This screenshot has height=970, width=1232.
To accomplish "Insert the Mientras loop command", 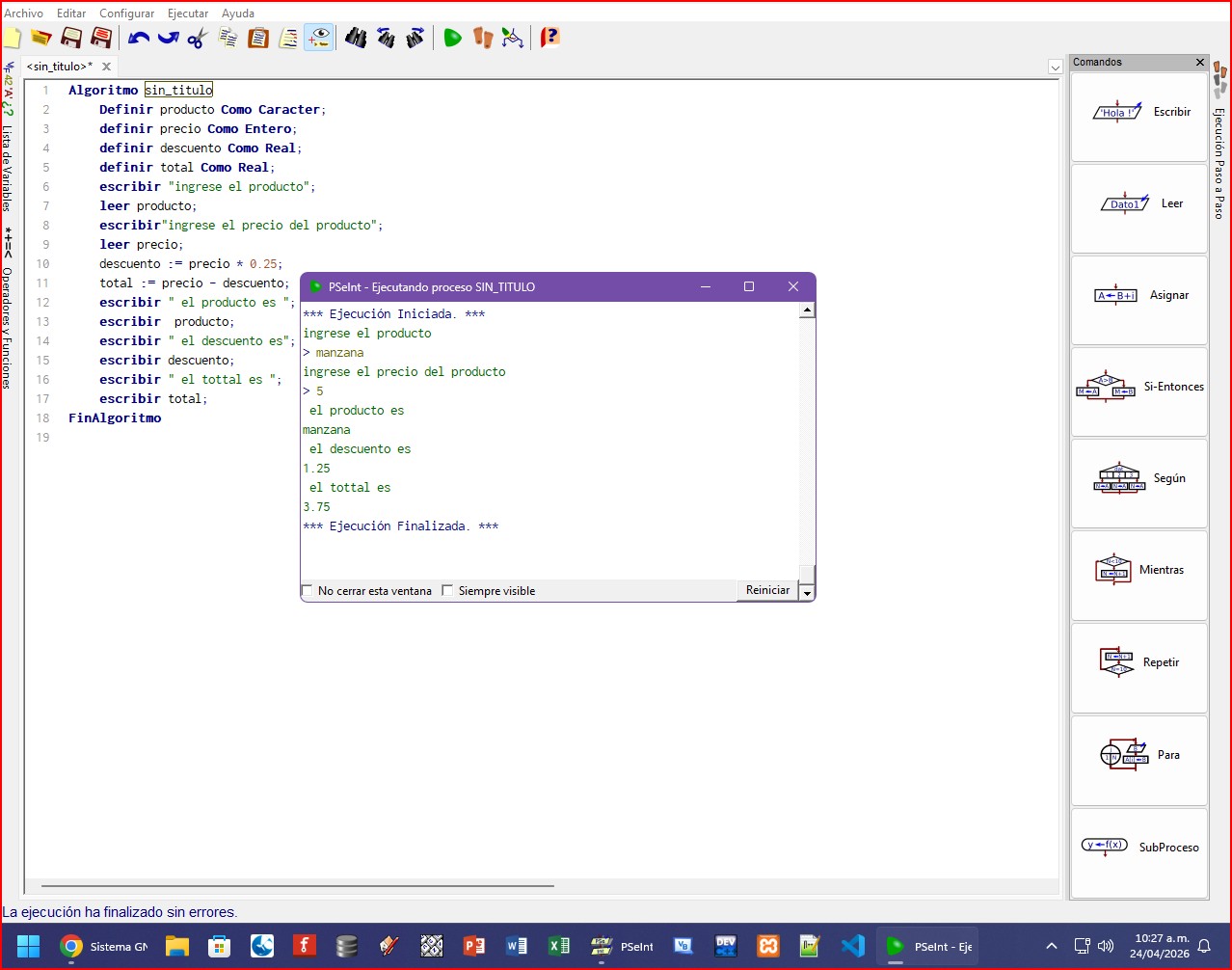I will (1139, 571).
